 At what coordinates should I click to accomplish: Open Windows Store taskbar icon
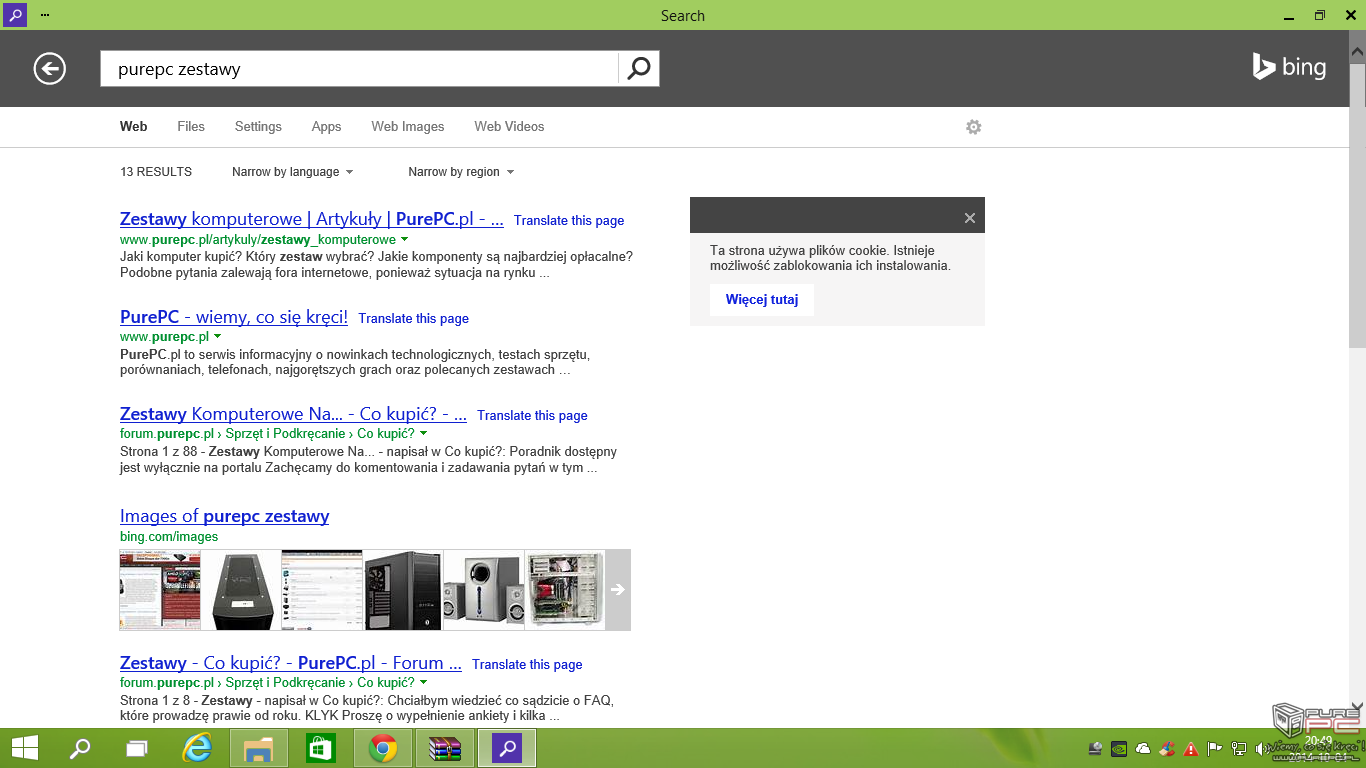tap(320, 748)
